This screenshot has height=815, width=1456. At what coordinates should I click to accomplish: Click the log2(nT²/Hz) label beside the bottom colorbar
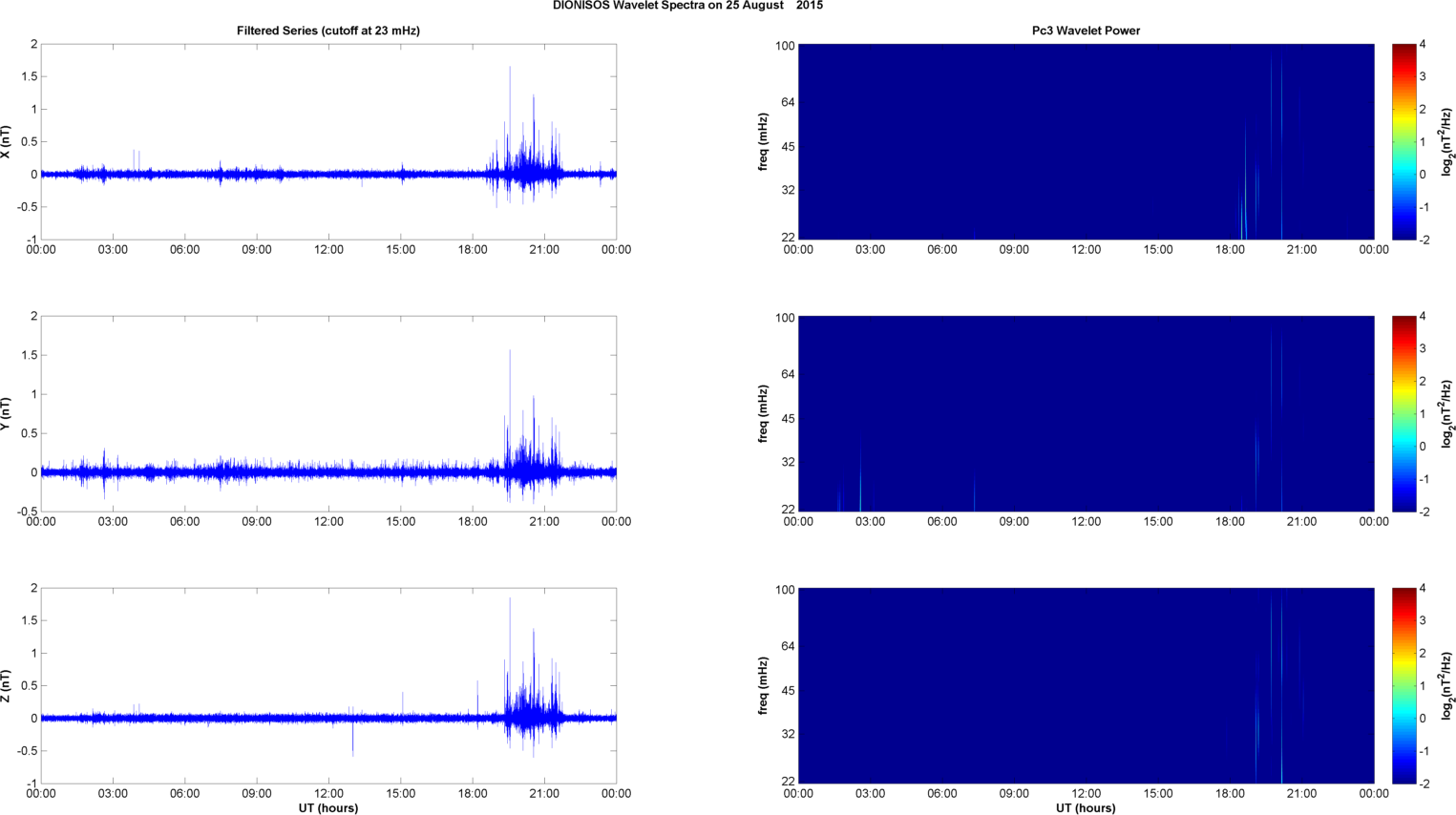(x=1446, y=686)
